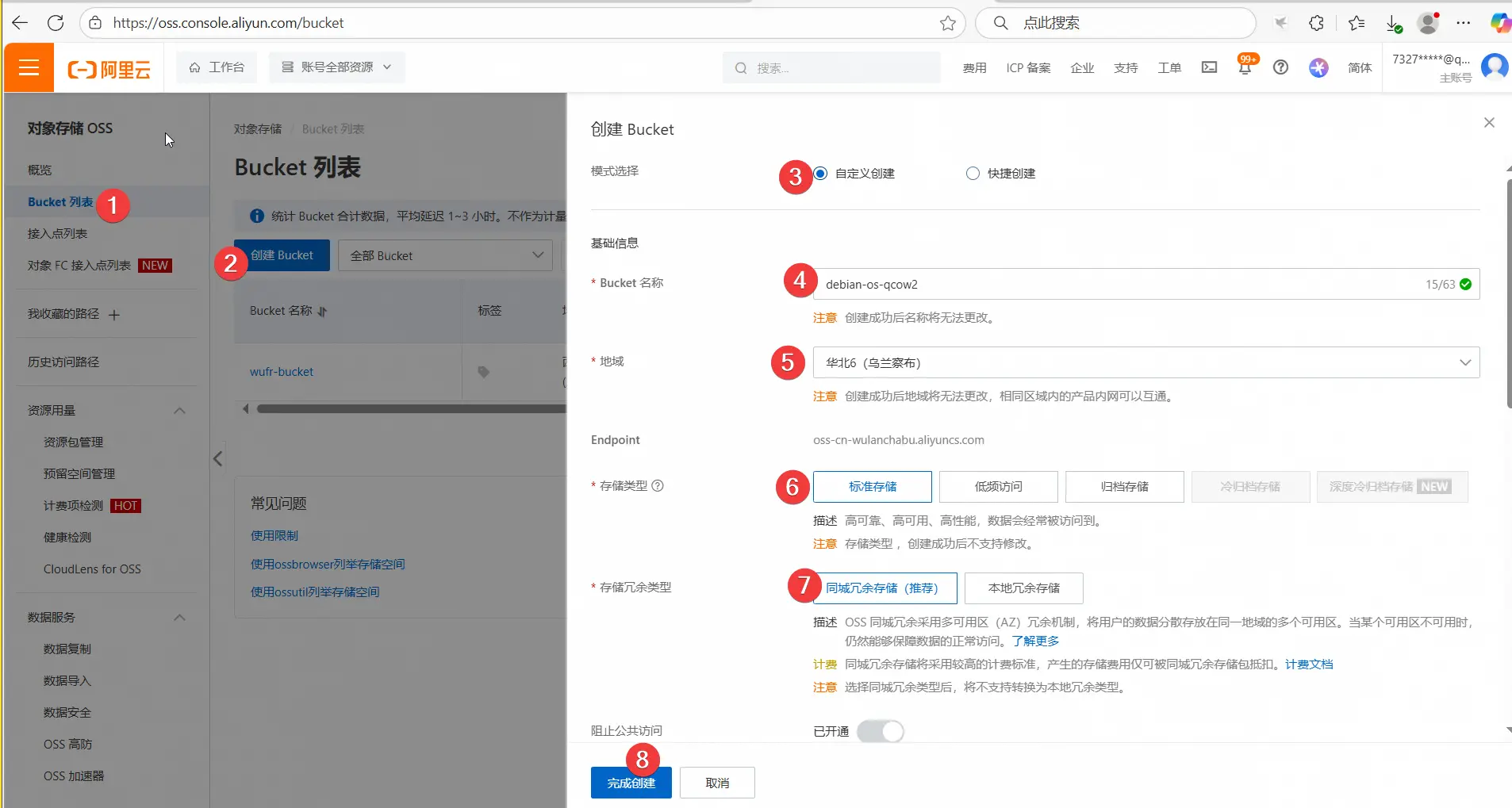Screen dimensions: 1512x808
Task: Click the help question mark icon
Action: 1280,68
